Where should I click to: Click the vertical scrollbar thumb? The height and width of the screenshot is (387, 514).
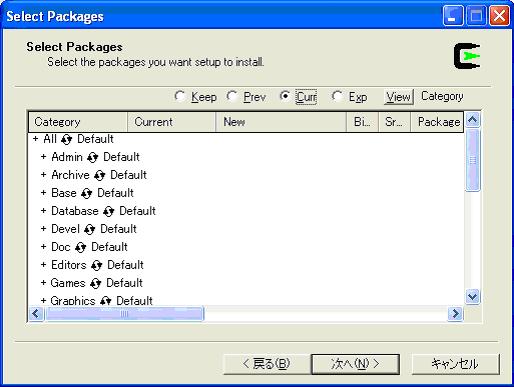pyautogui.click(x=473, y=160)
